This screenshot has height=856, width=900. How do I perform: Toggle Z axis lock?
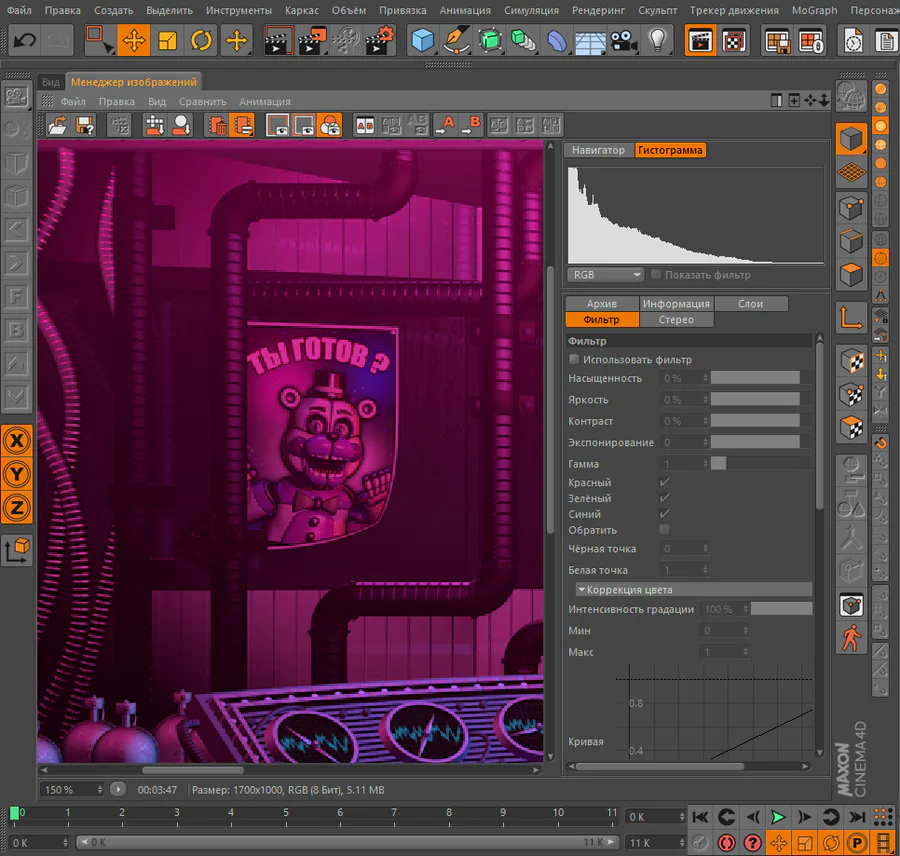17,508
